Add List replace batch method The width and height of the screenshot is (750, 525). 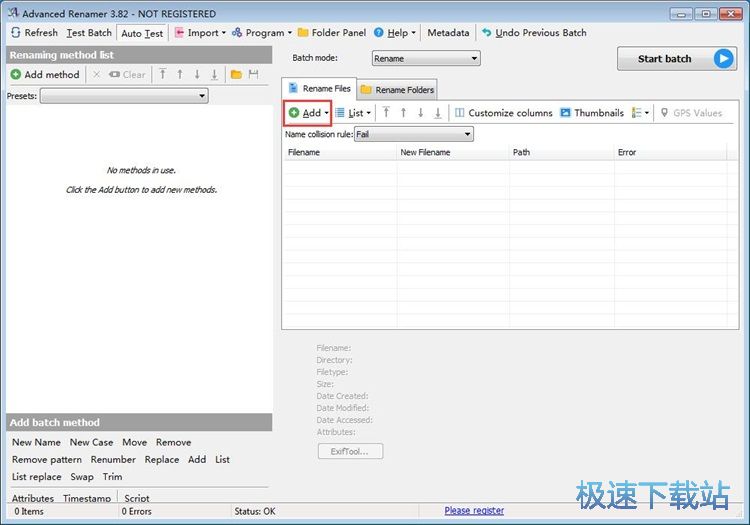click(37, 477)
